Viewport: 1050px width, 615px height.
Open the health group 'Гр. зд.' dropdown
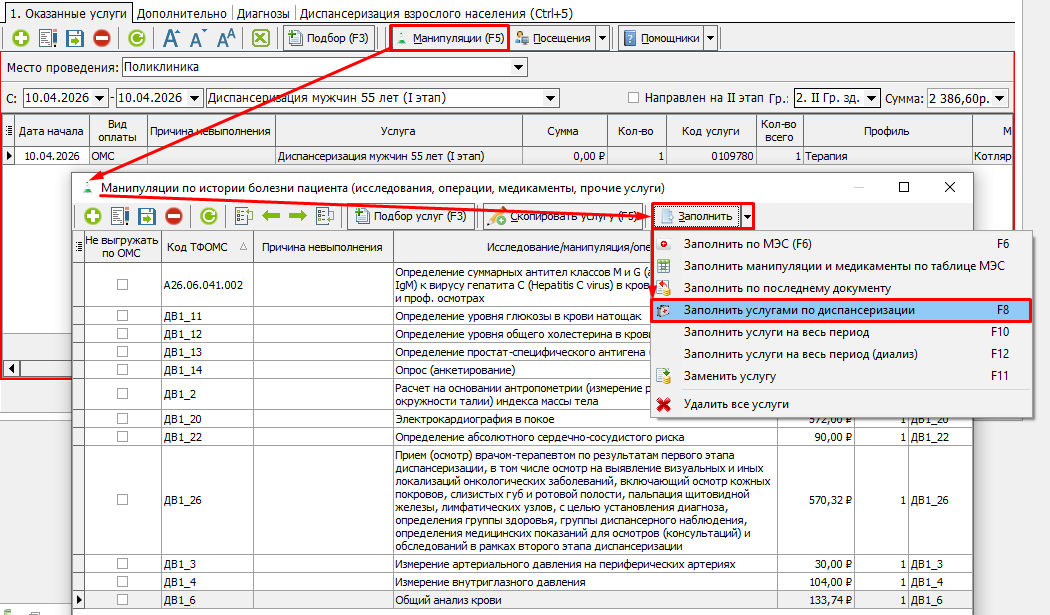[871, 98]
